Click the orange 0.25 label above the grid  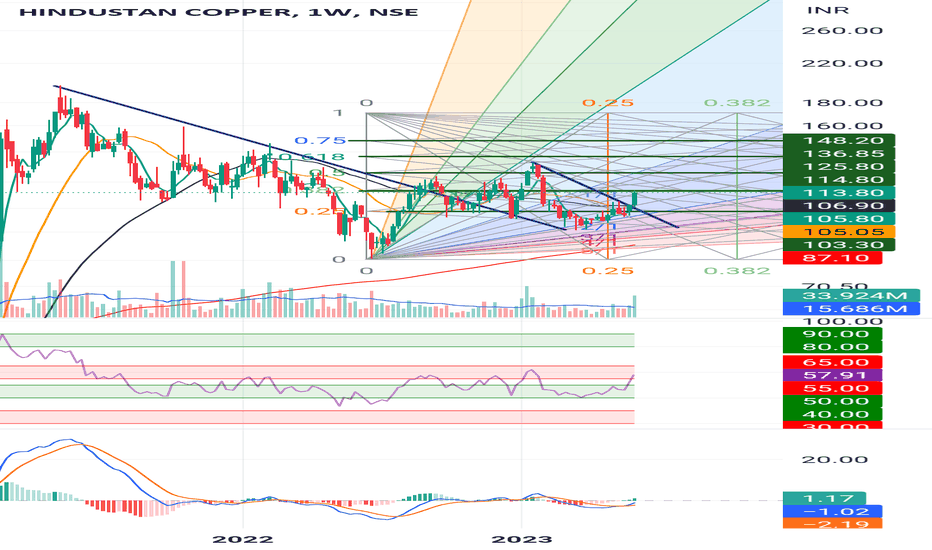[x=608, y=103]
